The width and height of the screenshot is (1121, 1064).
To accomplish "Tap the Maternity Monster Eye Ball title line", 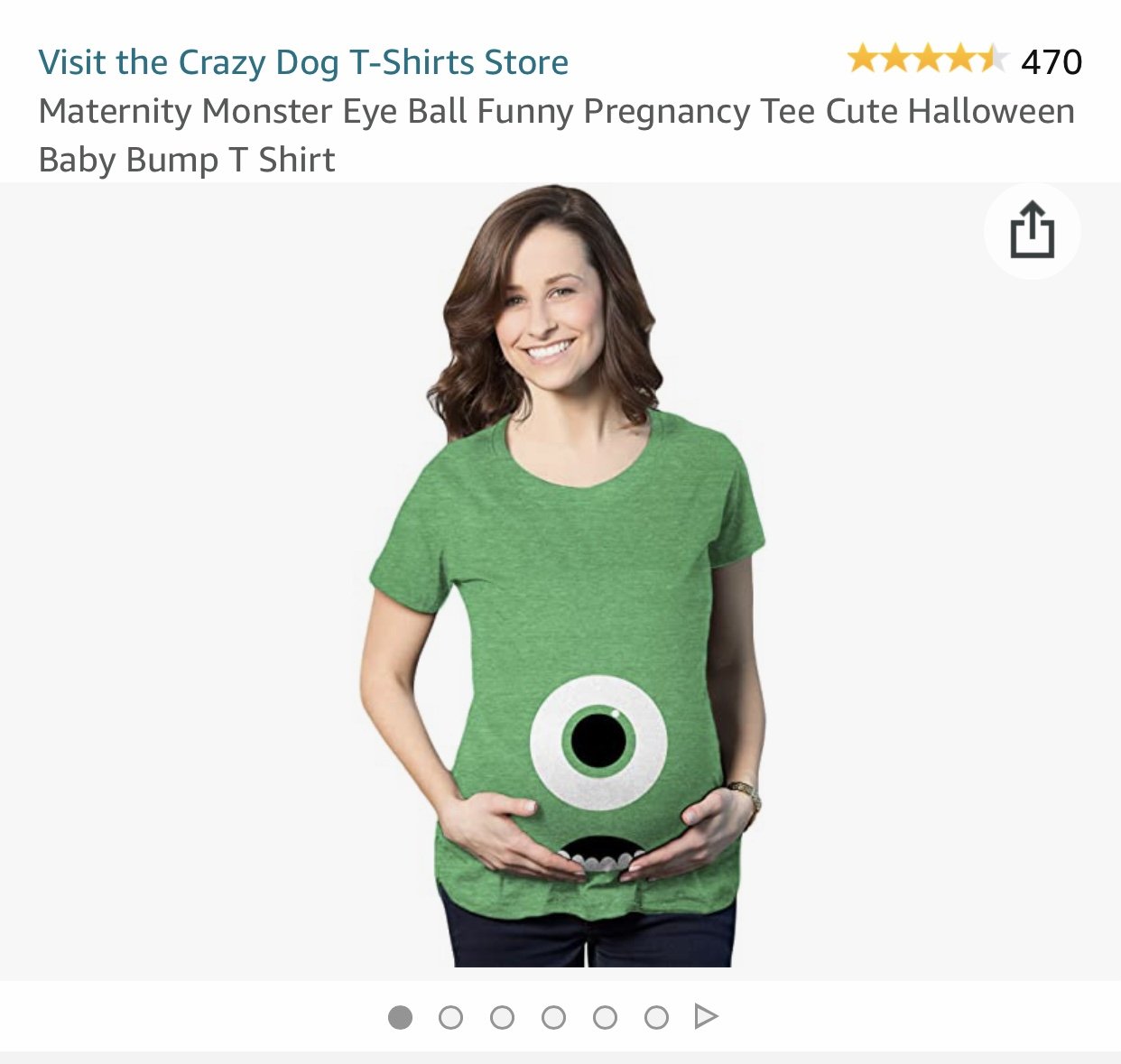I will tap(557, 111).
